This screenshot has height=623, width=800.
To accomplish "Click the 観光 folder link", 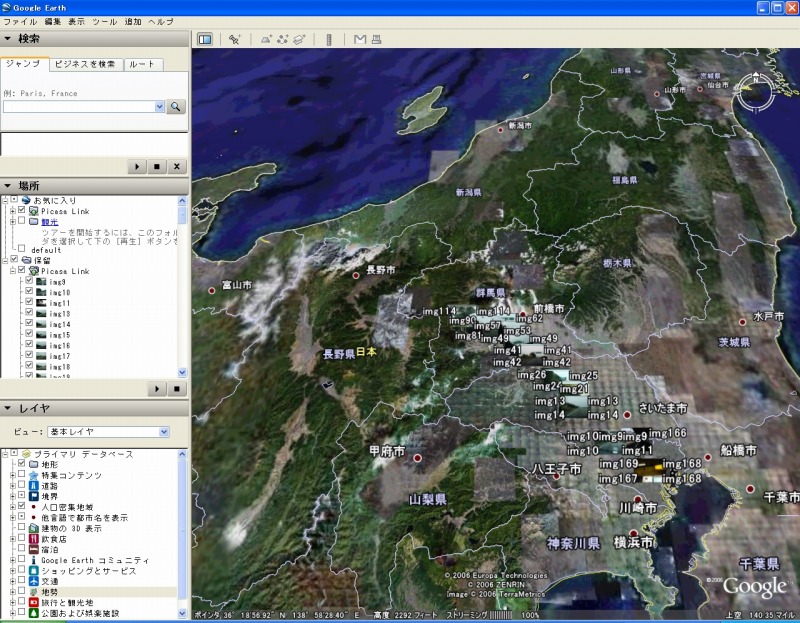I will coord(49,222).
